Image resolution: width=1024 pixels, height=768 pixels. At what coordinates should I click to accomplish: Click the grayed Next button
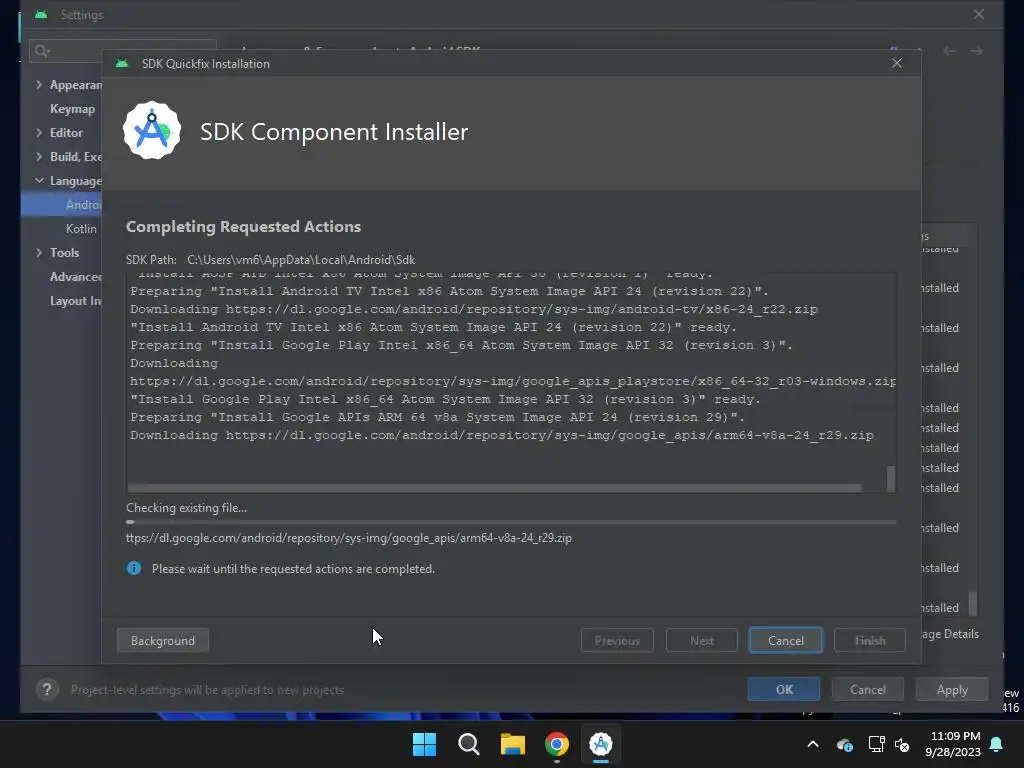[702, 641]
